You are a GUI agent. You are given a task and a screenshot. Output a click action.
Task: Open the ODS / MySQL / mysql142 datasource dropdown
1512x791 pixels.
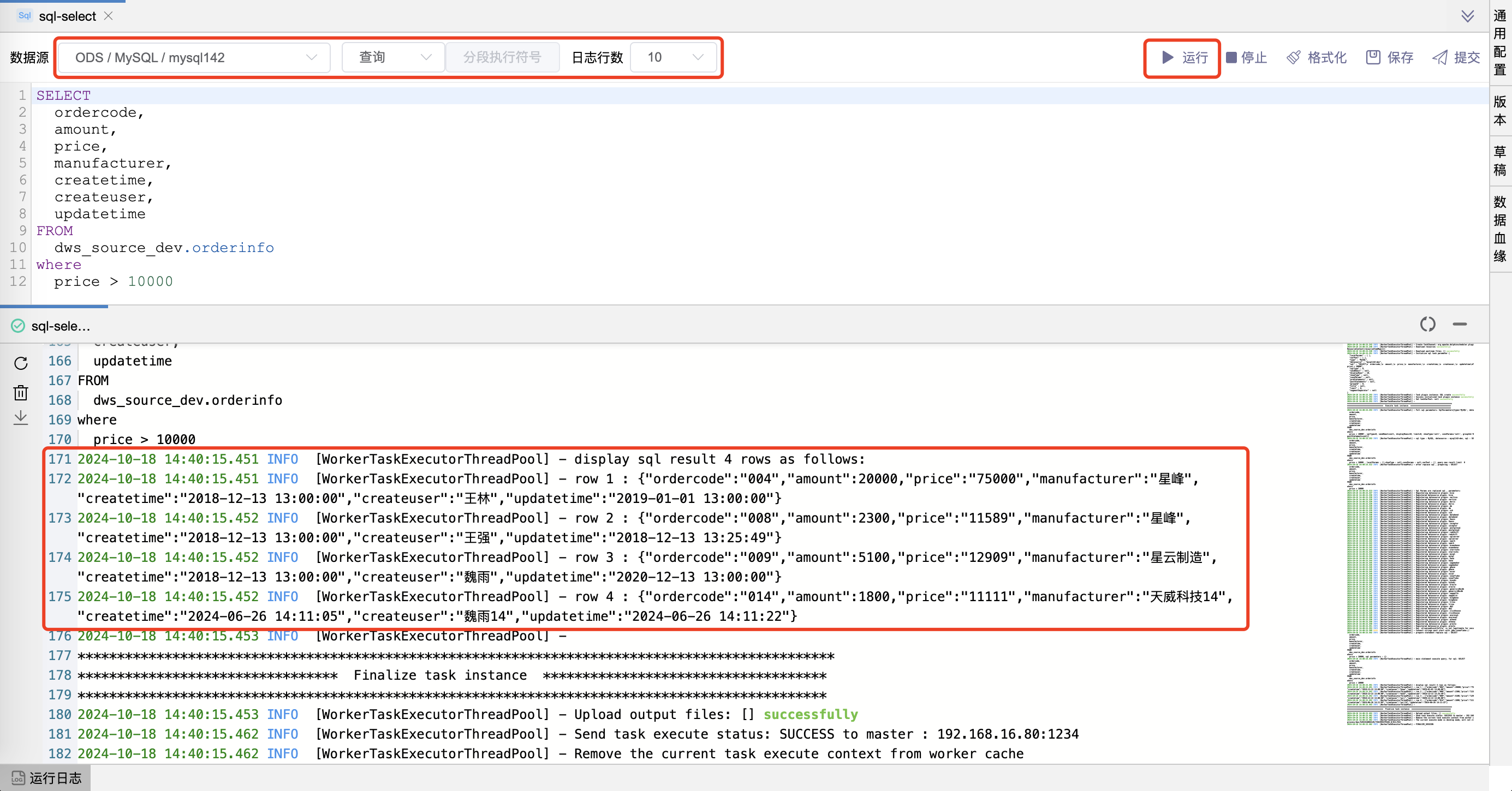(x=193, y=57)
